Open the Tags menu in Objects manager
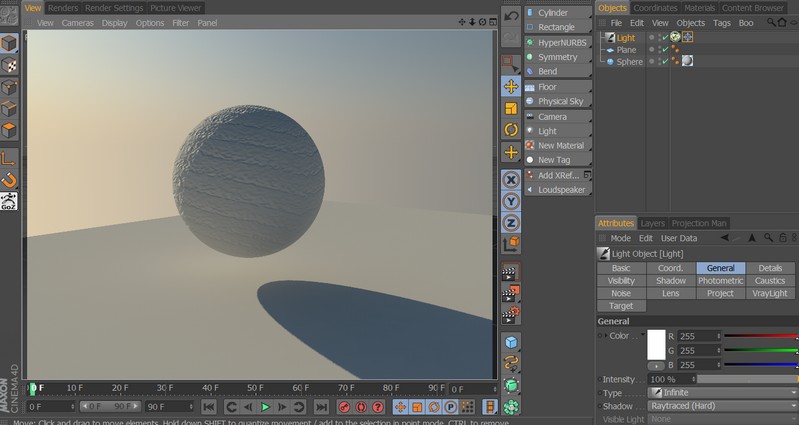 click(722, 23)
